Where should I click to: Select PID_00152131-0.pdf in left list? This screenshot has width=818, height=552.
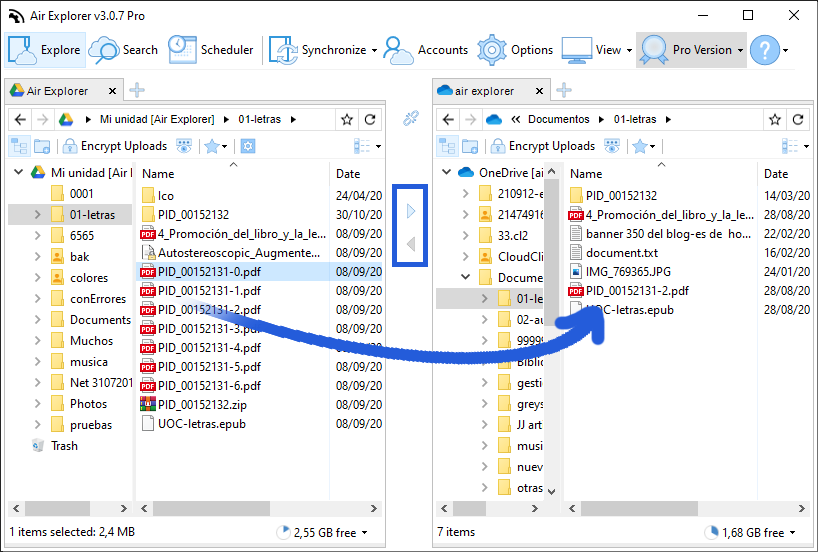209,272
